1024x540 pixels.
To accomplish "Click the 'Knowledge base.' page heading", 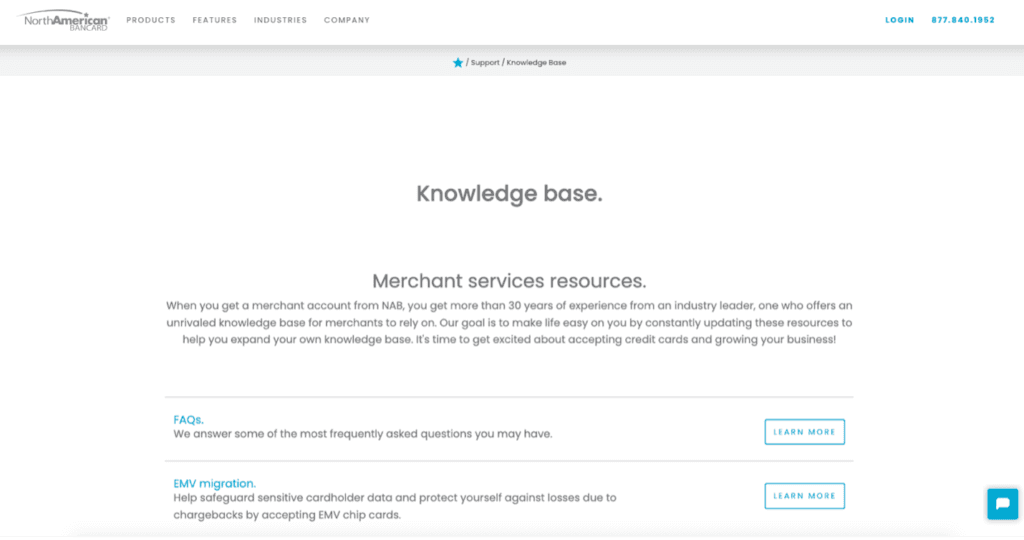I will 509,193.
